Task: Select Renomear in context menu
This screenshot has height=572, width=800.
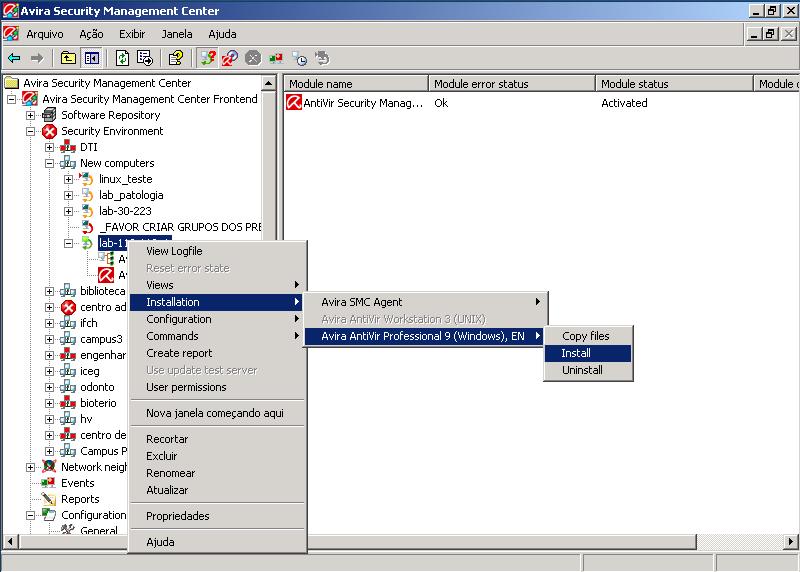Action: [217, 473]
